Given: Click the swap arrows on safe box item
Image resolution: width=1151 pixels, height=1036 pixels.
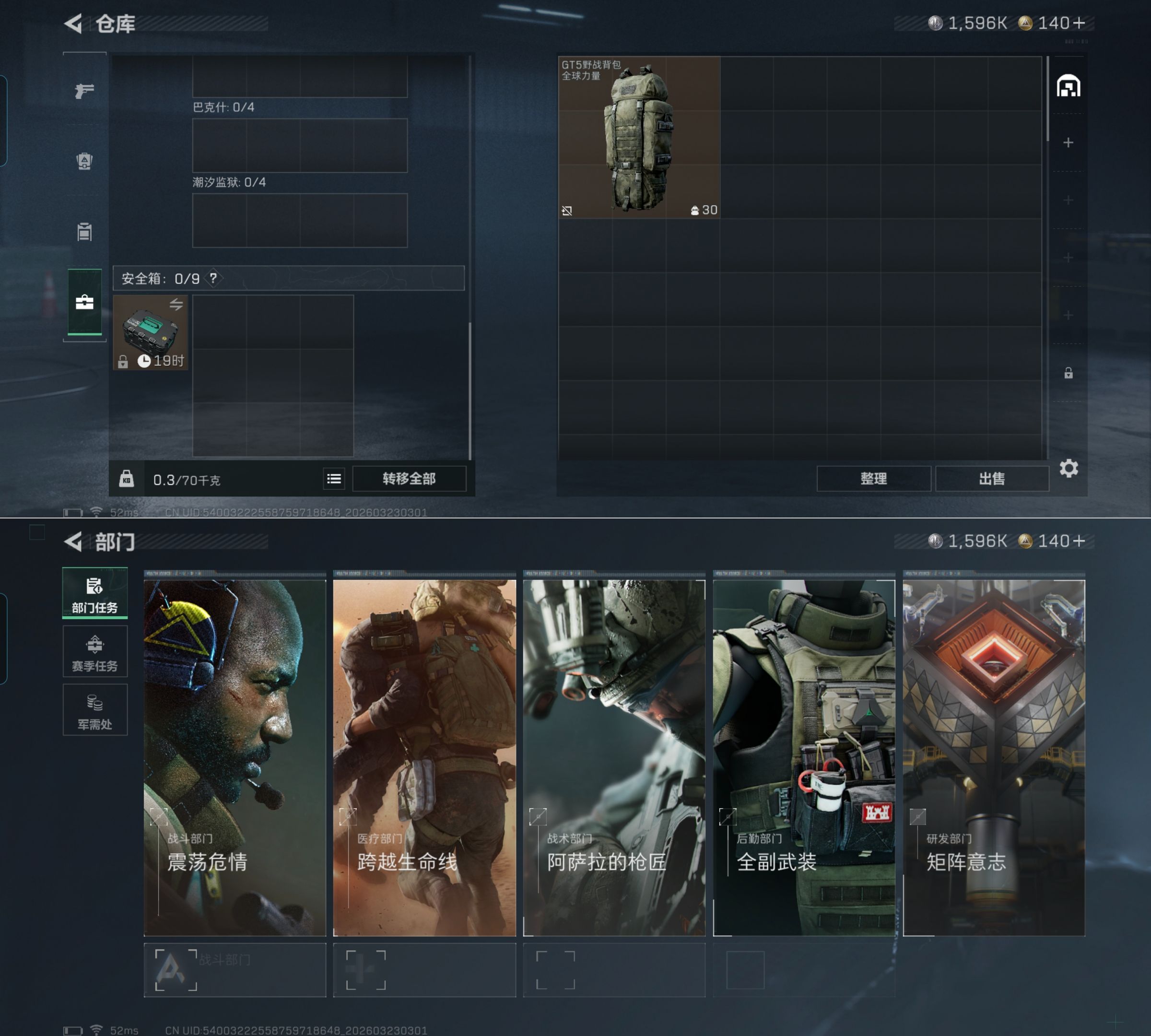Looking at the screenshot, I should click(x=176, y=304).
